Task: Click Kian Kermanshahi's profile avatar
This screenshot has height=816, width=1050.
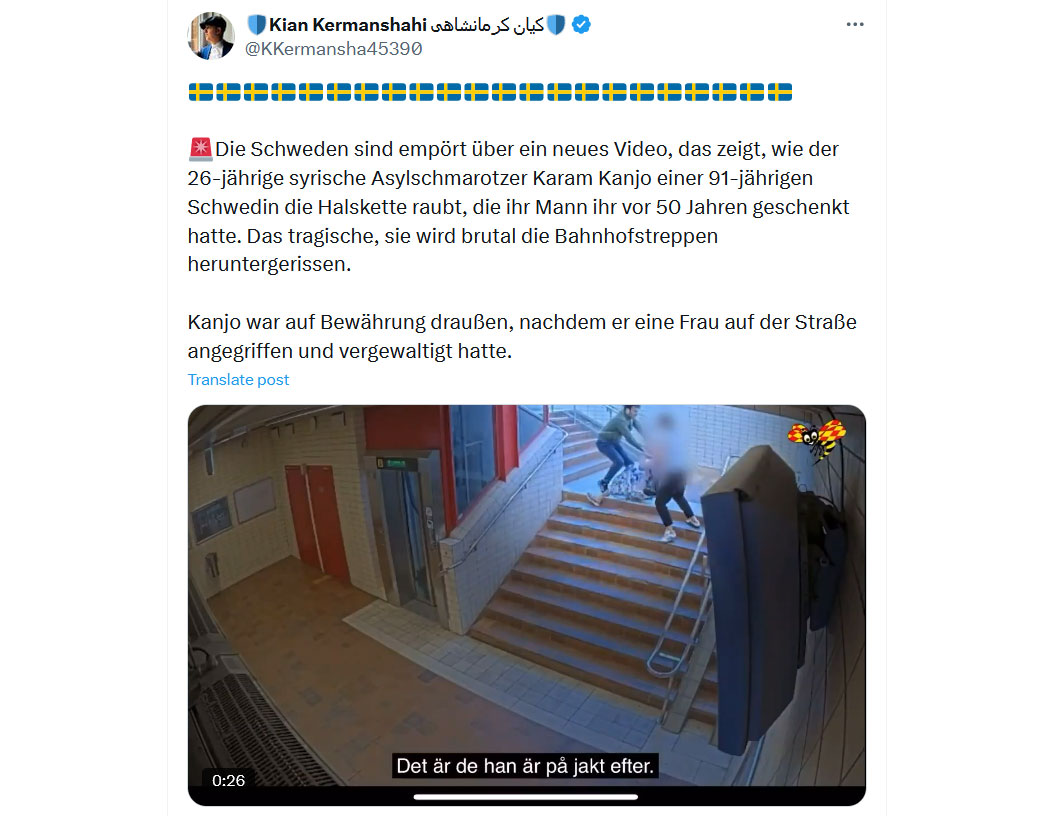Action: click(211, 36)
